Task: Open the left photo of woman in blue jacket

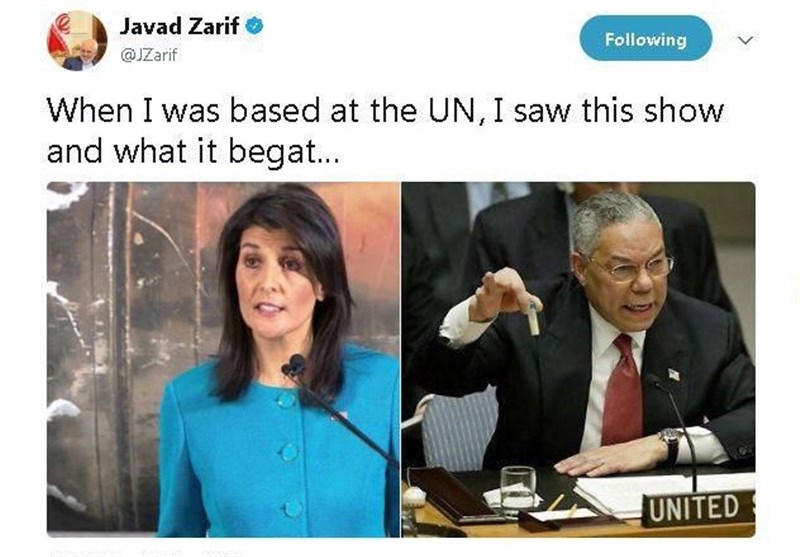Action: point(223,359)
